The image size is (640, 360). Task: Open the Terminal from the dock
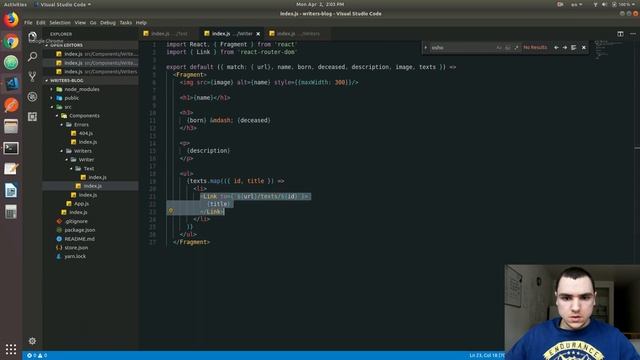point(11,148)
